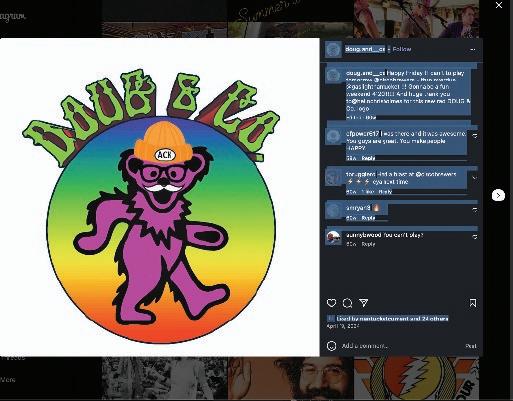Open the dougandco profile picture in the header
This screenshot has height=401, width=513.
[333, 49]
